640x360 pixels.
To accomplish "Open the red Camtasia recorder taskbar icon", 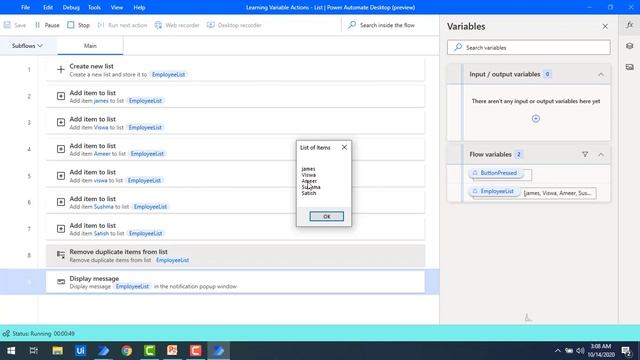I will pos(196,351).
